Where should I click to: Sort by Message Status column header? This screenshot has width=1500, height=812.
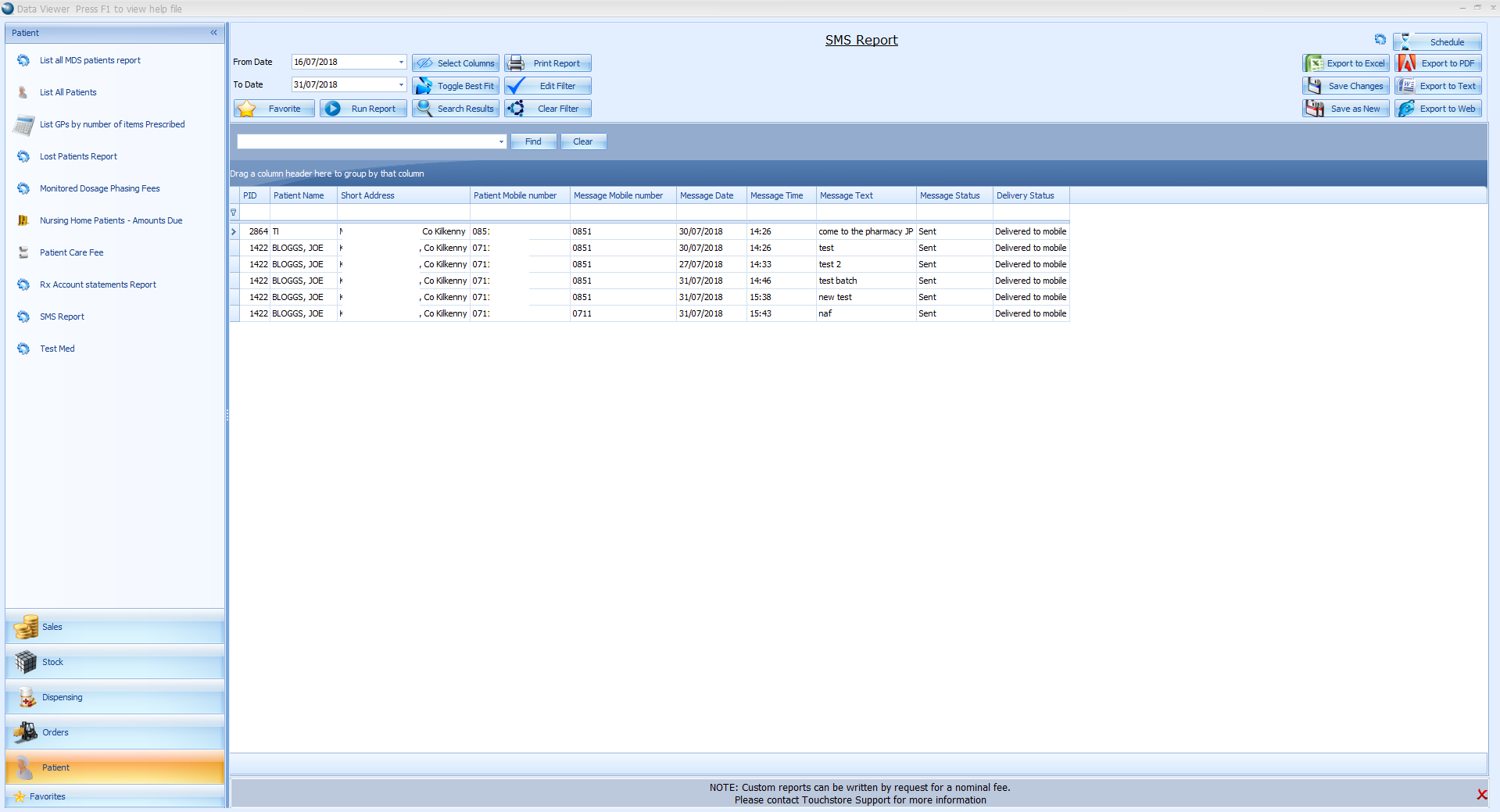(x=954, y=195)
